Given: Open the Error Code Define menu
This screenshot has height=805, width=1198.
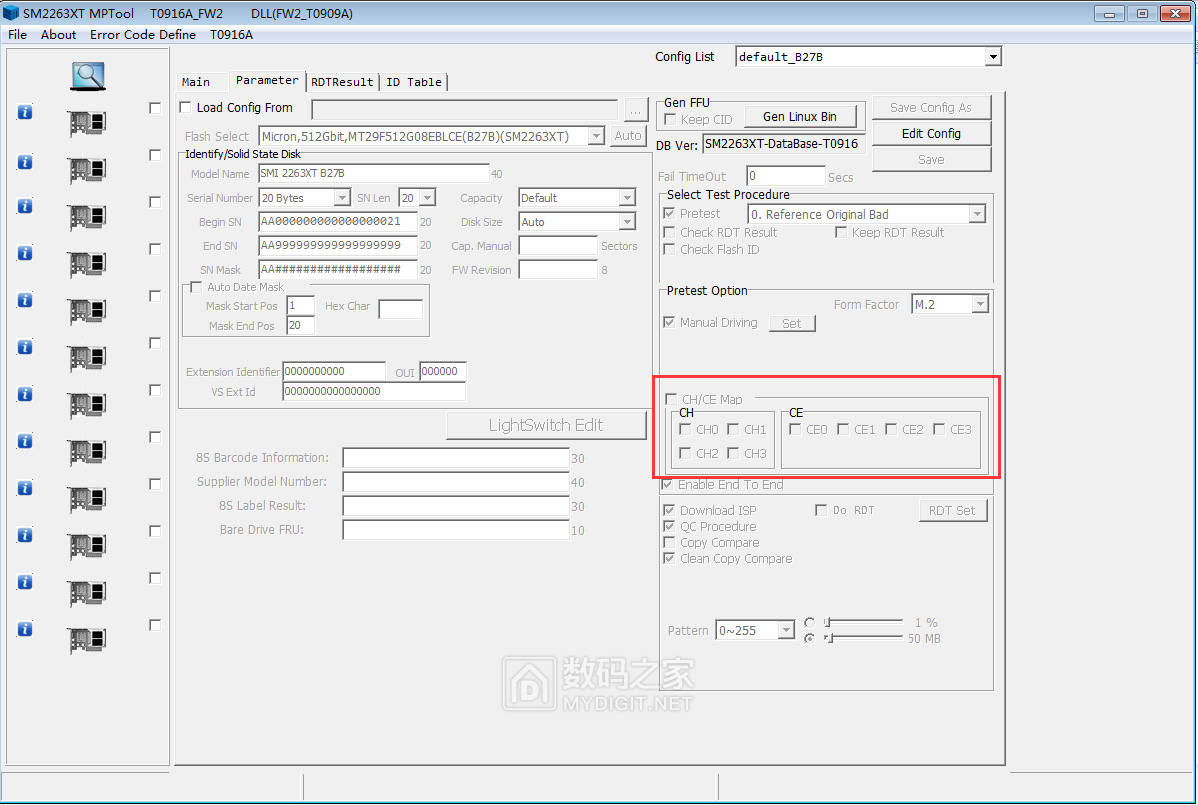Looking at the screenshot, I should 143,34.
